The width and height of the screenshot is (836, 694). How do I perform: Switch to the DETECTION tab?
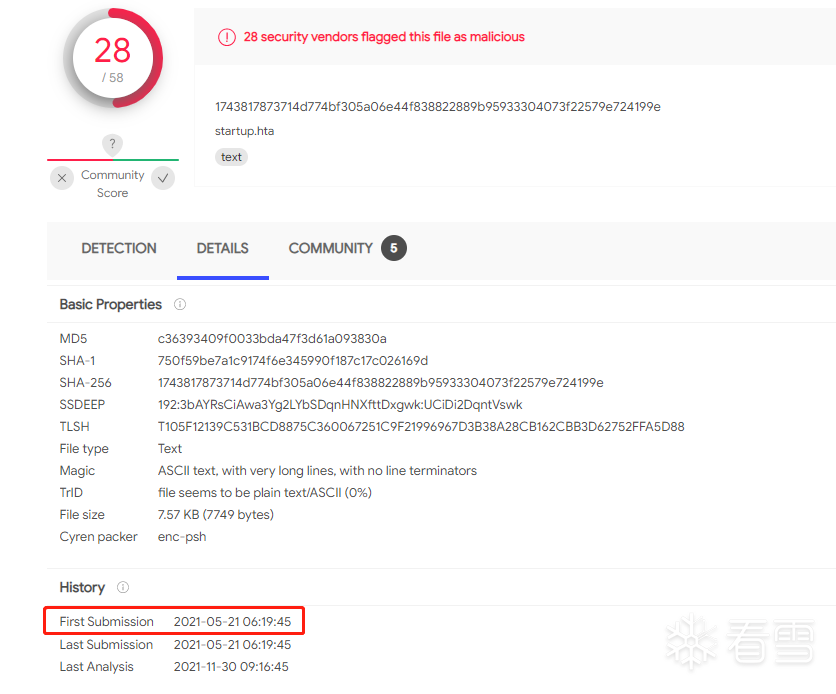119,248
